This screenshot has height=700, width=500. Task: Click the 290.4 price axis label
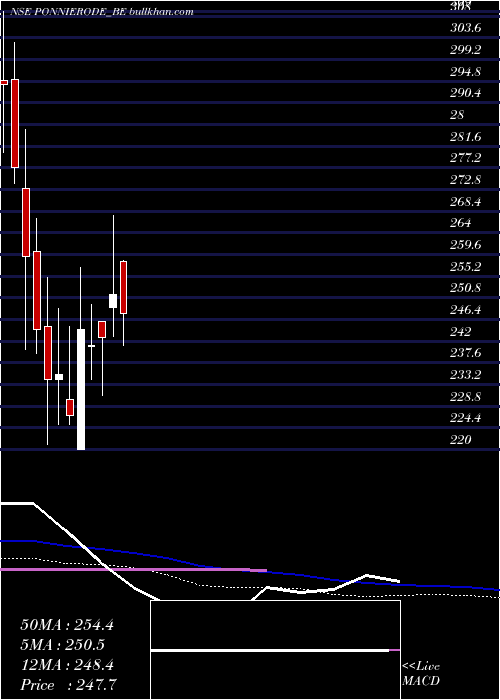[x=465, y=93]
